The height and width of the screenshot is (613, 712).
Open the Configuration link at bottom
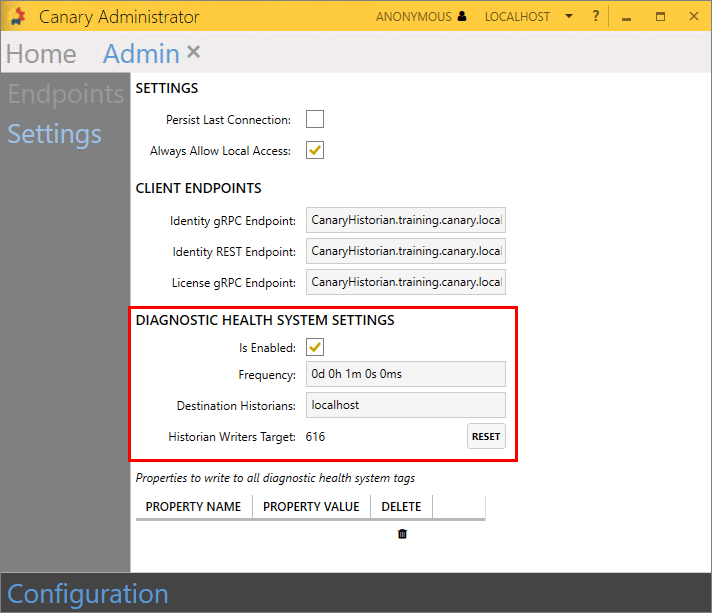click(x=88, y=593)
